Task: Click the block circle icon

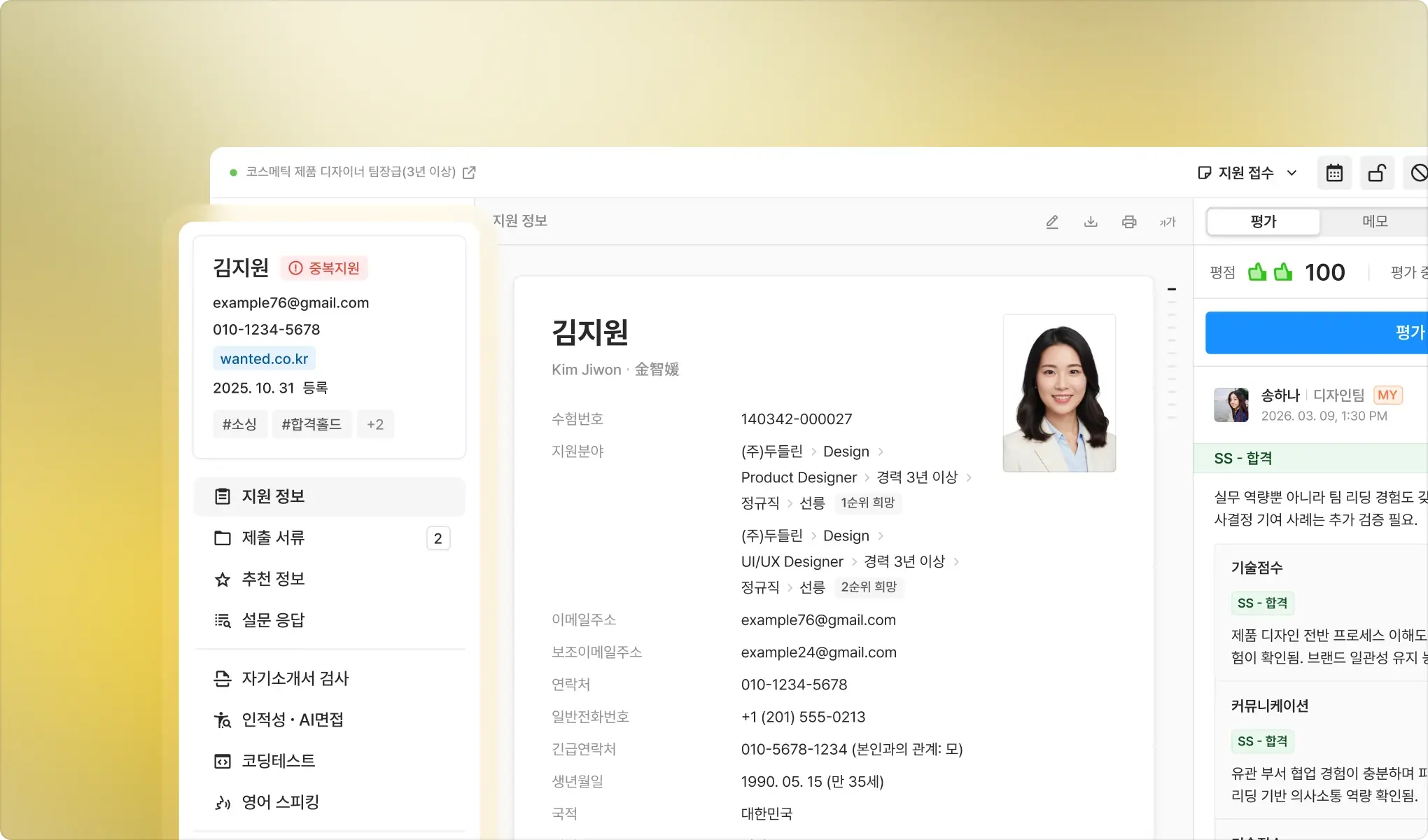Action: click(1418, 173)
